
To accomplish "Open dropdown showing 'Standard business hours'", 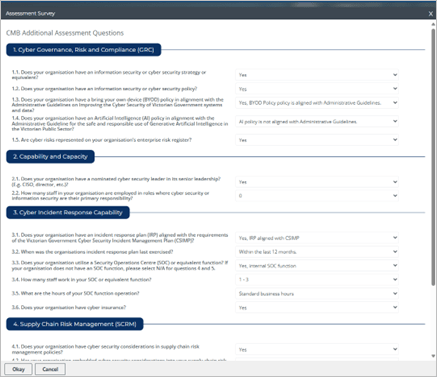I will (x=317, y=294).
